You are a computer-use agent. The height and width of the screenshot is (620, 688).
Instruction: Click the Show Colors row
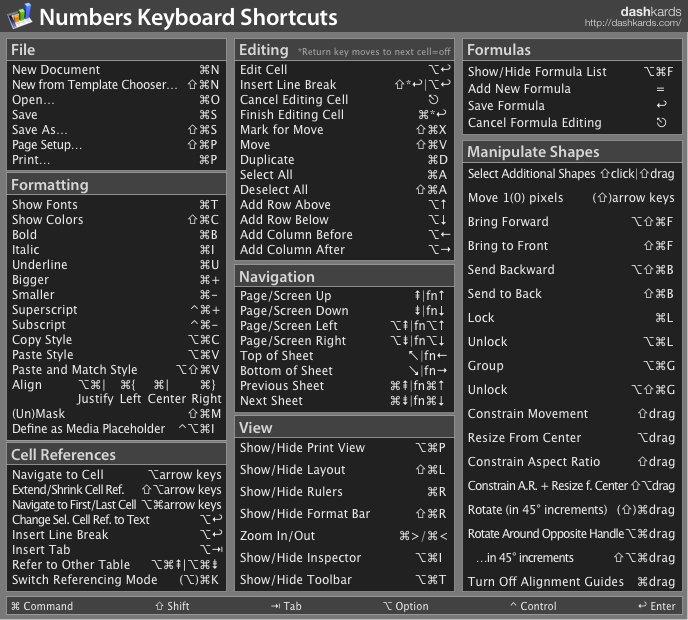(116, 220)
